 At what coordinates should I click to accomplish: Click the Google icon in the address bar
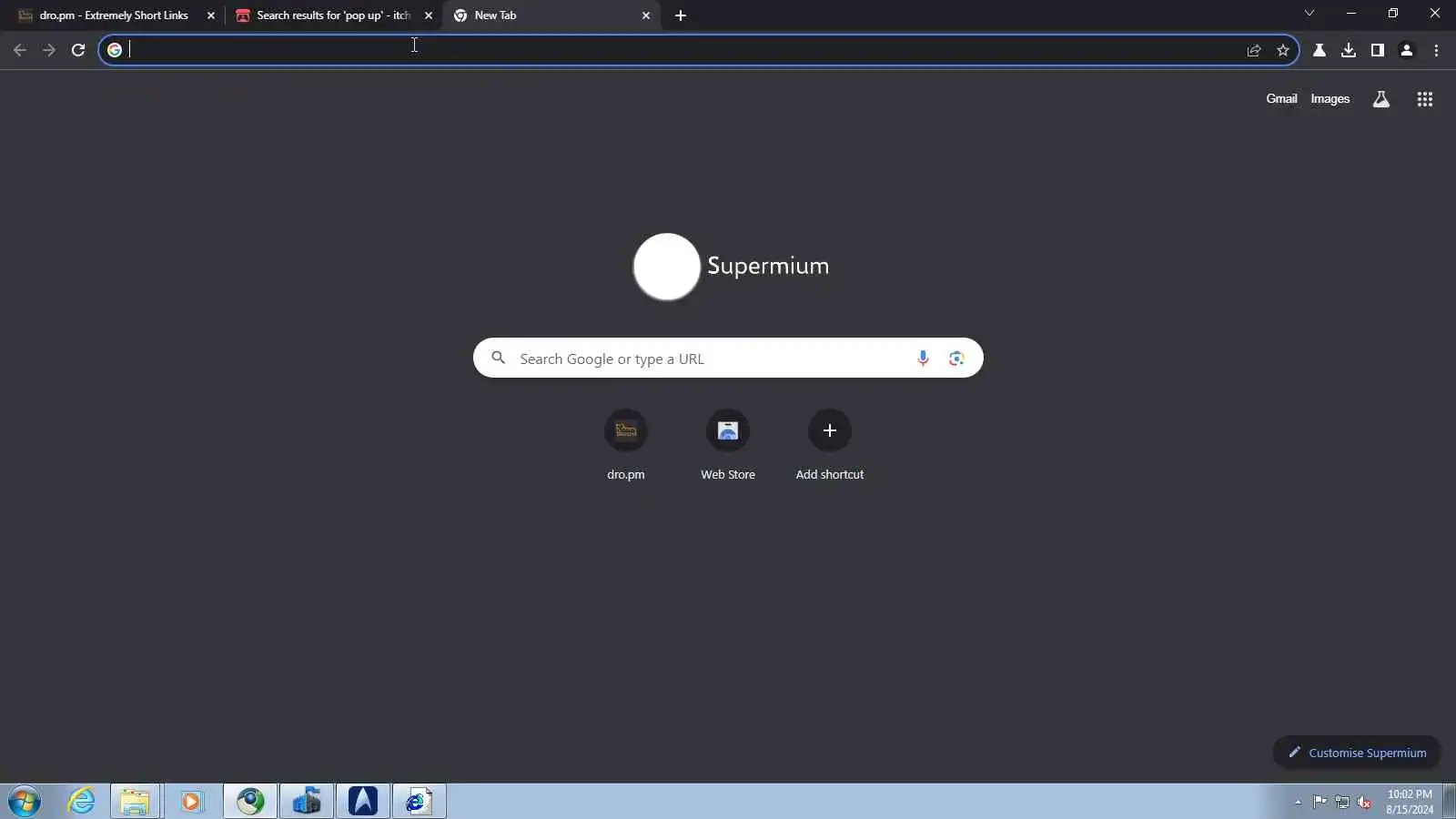pyautogui.click(x=115, y=50)
